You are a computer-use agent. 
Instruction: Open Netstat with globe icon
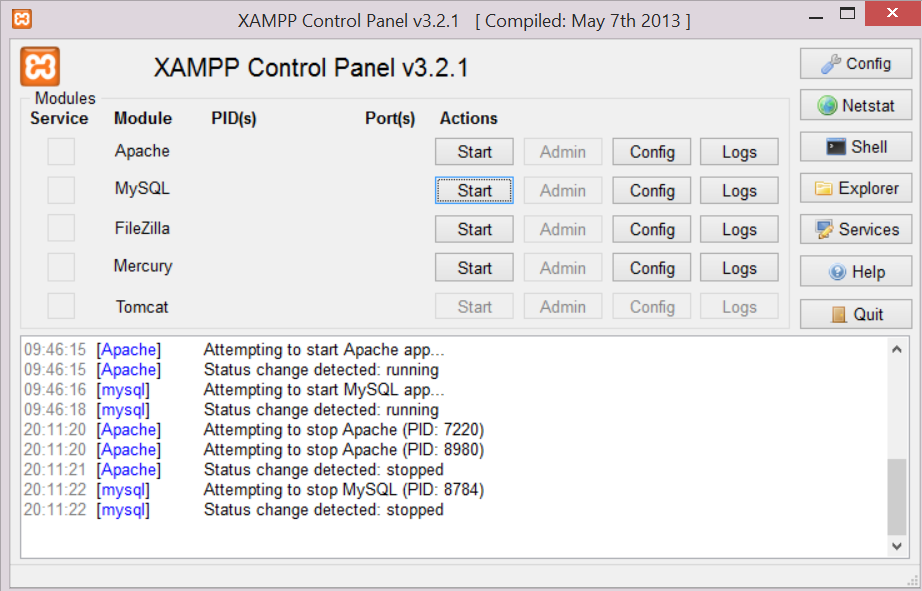tap(856, 105)
